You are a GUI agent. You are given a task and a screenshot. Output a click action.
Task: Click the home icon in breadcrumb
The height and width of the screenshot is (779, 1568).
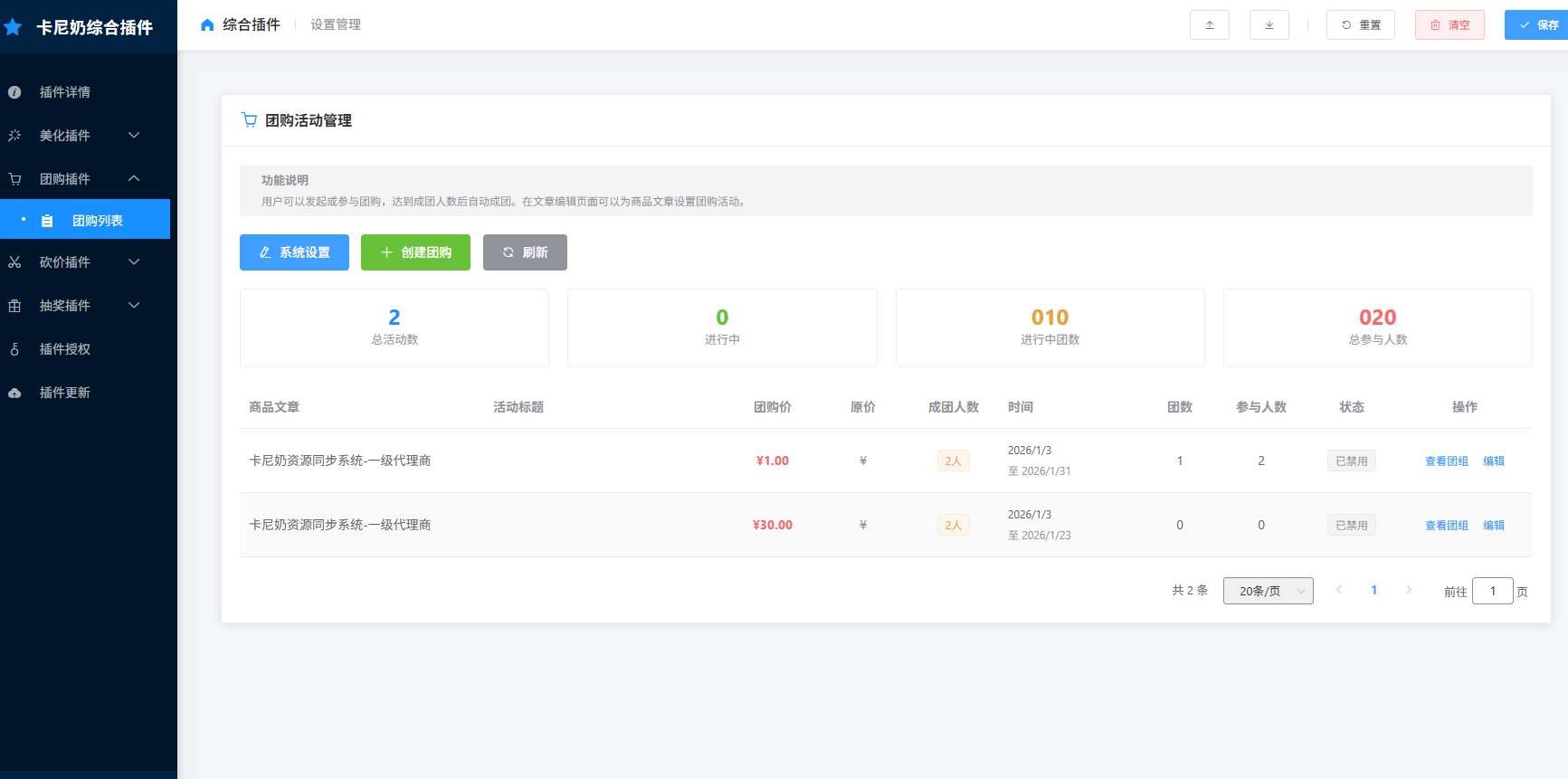(207, 25)
